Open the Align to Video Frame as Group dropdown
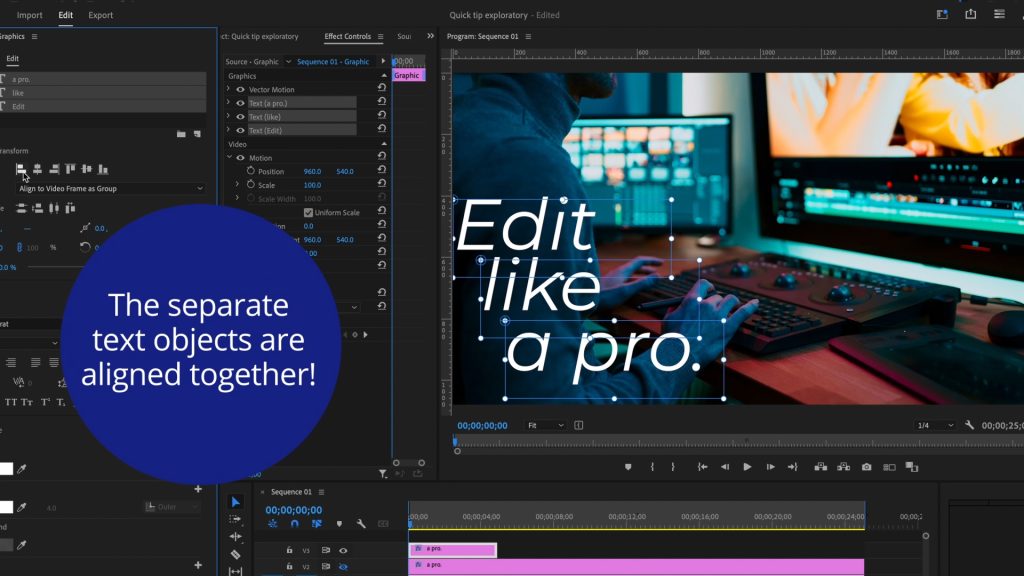 pos(108,188)
